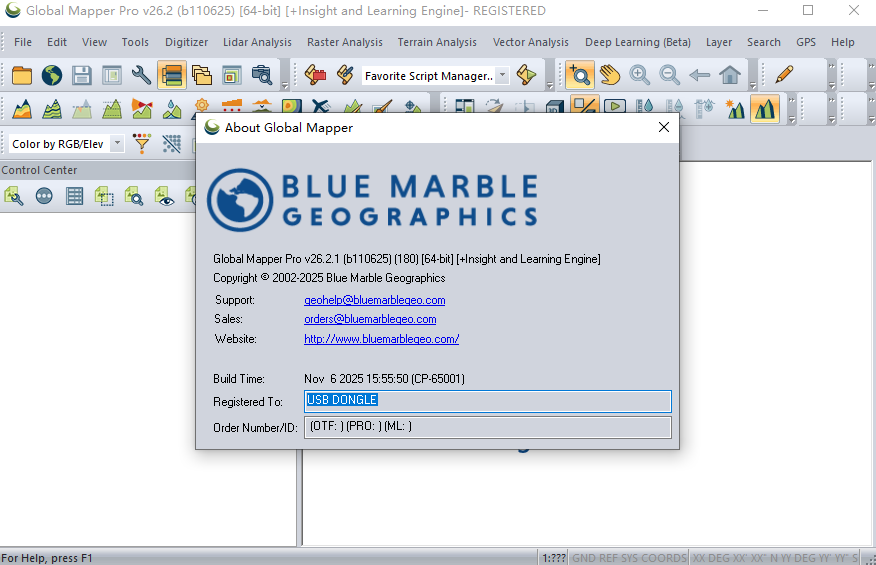Toggle layer visibility eye icon in Control Center
This screenshot has width=876, height=565.
pos(164,196)
